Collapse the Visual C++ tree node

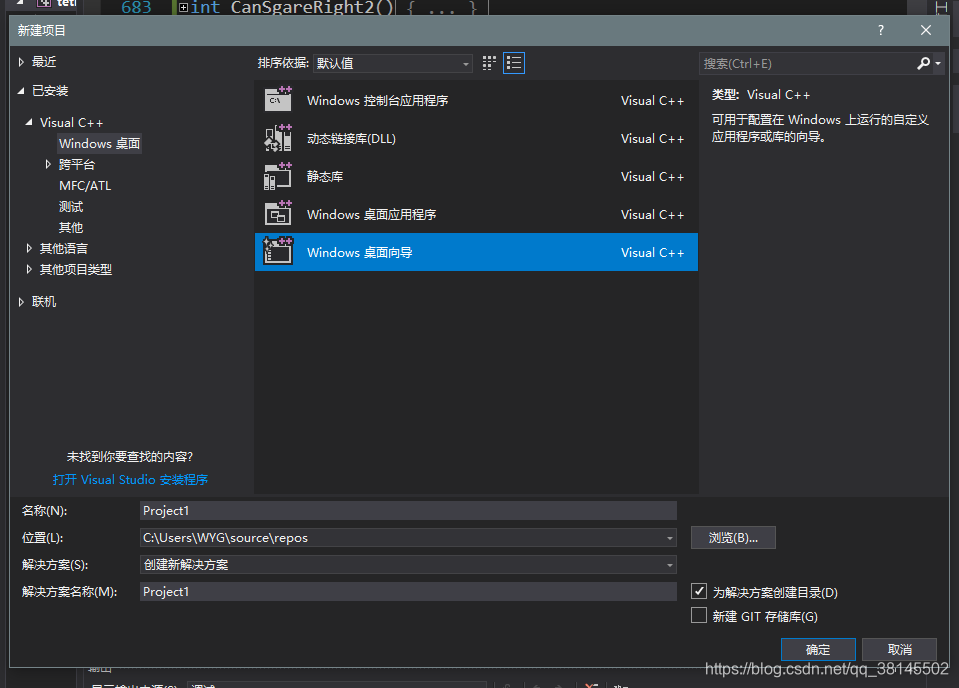29,122
